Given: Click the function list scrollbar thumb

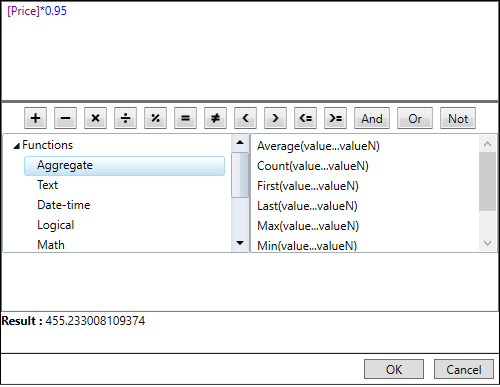Looking at the screenshot, I should (x=487, y=182).
